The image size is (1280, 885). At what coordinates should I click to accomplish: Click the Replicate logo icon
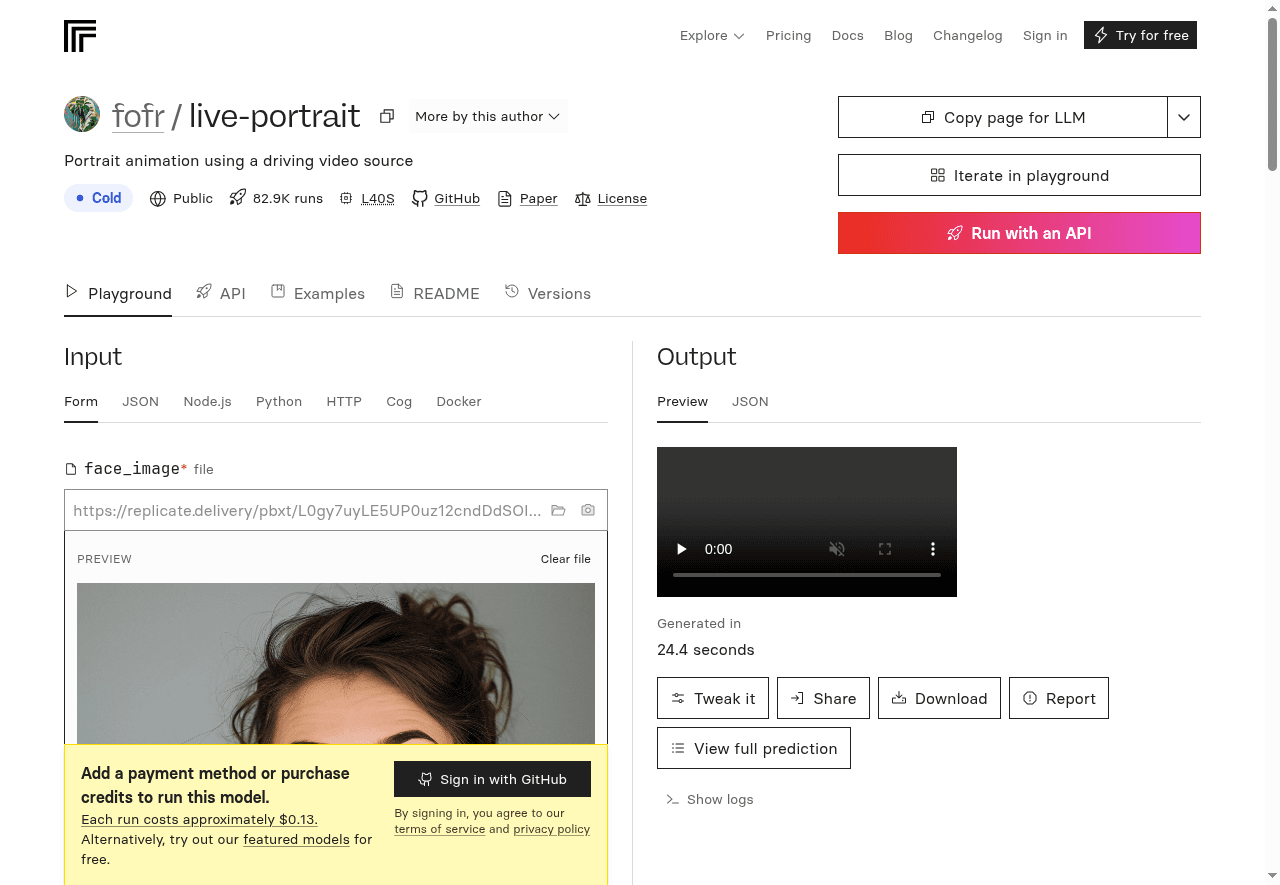(x=80, y=36)
